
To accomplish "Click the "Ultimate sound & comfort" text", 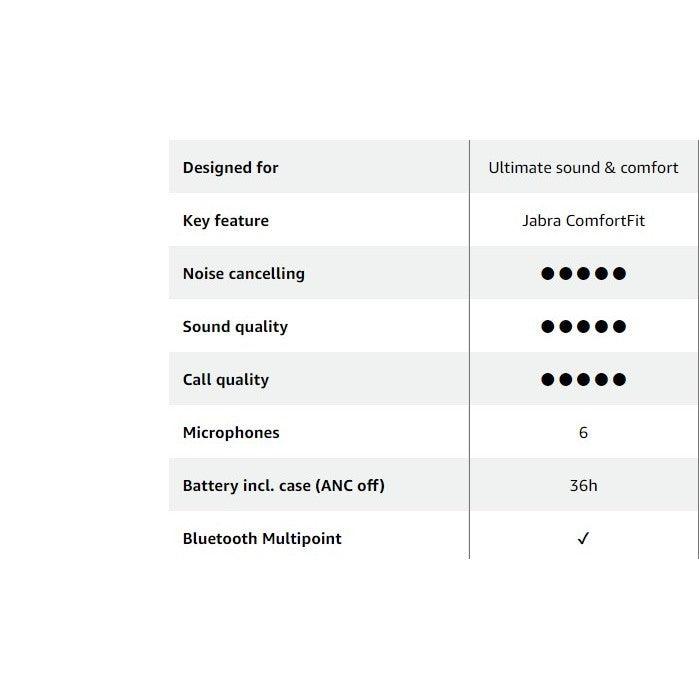I will click(583, 167).
